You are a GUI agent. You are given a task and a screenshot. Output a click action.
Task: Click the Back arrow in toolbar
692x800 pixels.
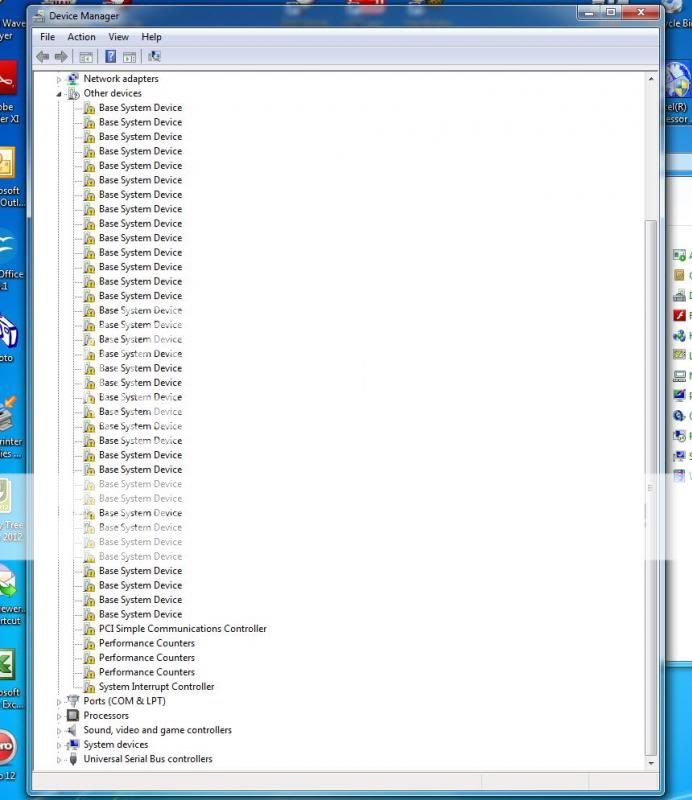(42, 57)
